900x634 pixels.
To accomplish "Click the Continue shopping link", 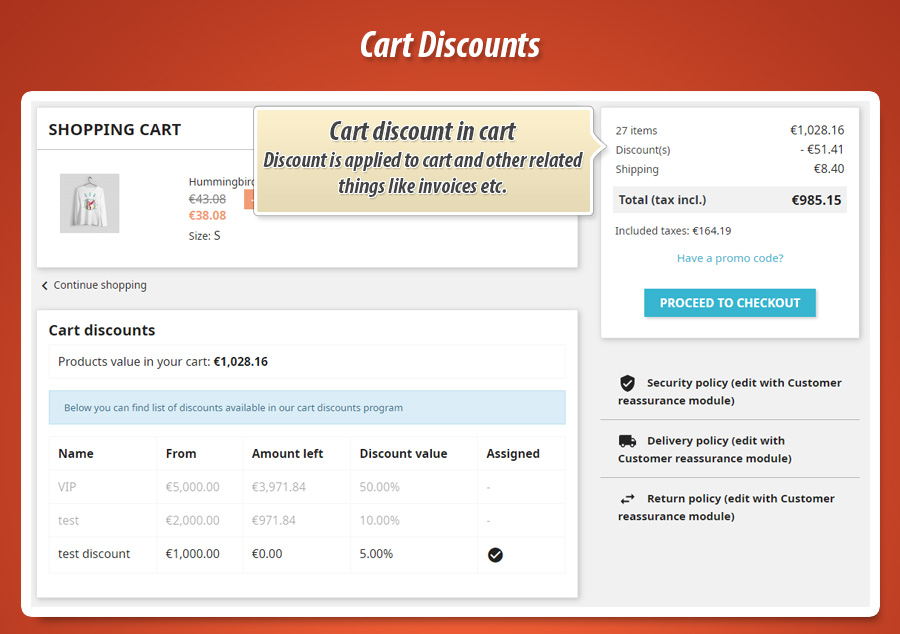I will pyautogui.click(x=100, y=285).
